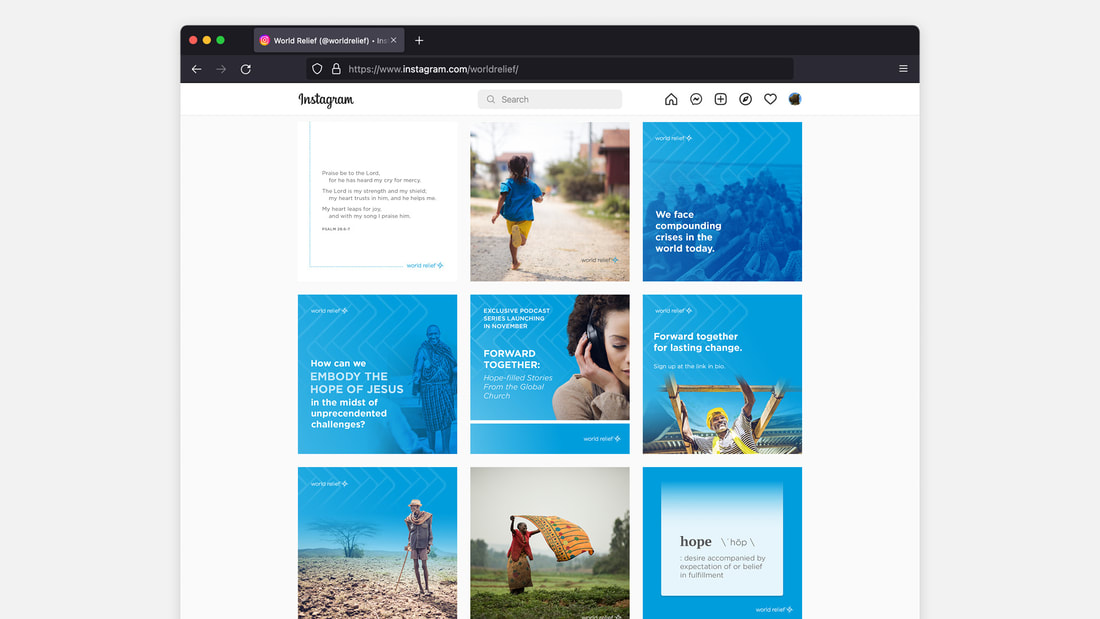Open a new browser tab

(x=419, y=40)
